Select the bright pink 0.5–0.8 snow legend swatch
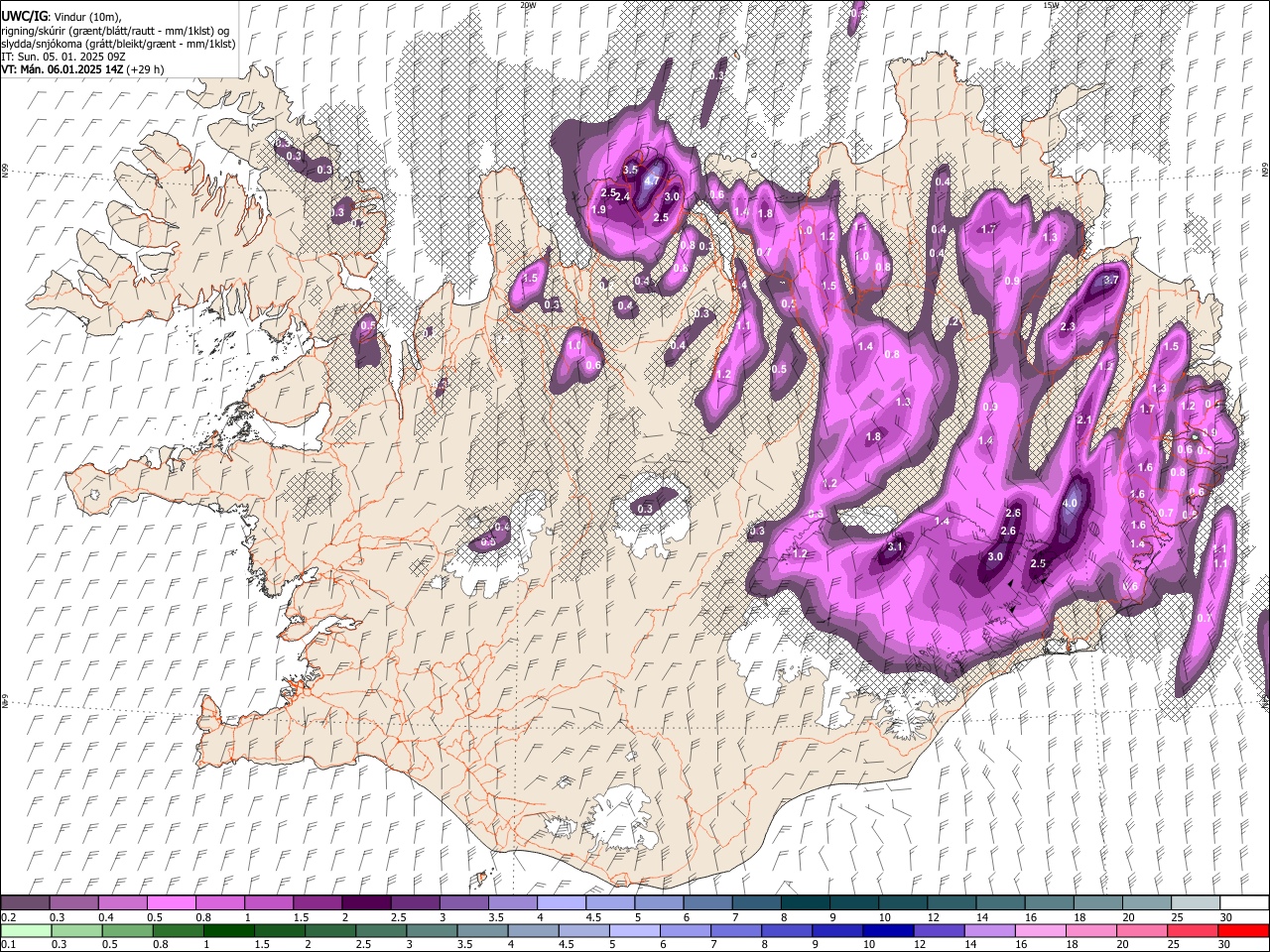 tap(172, 903)
